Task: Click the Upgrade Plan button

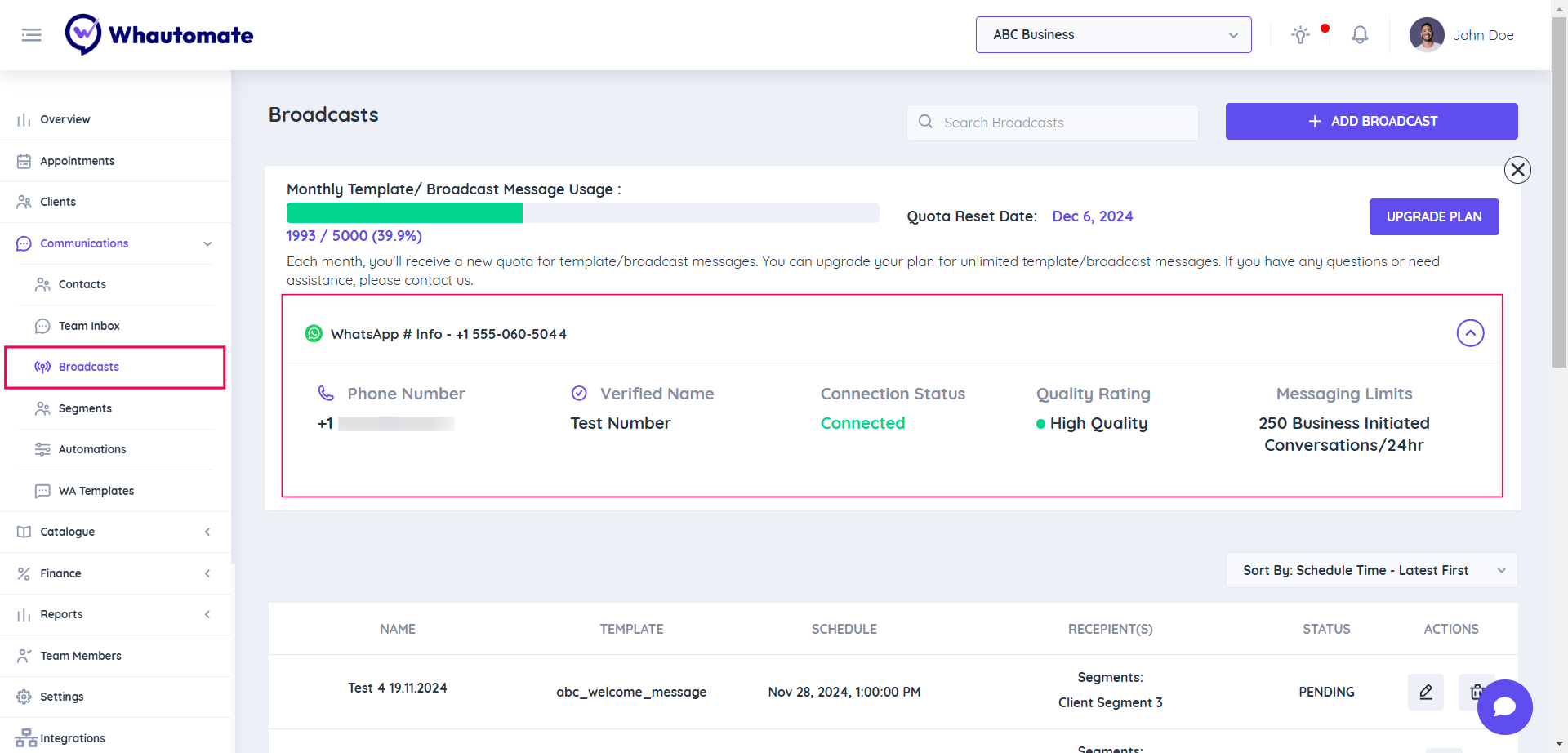Action: click(1433, 216)
